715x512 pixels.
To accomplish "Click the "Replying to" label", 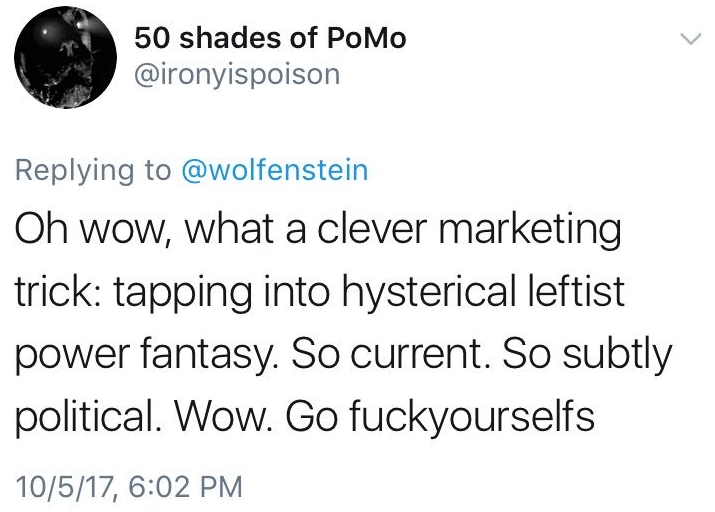I will tap(95, 170).
